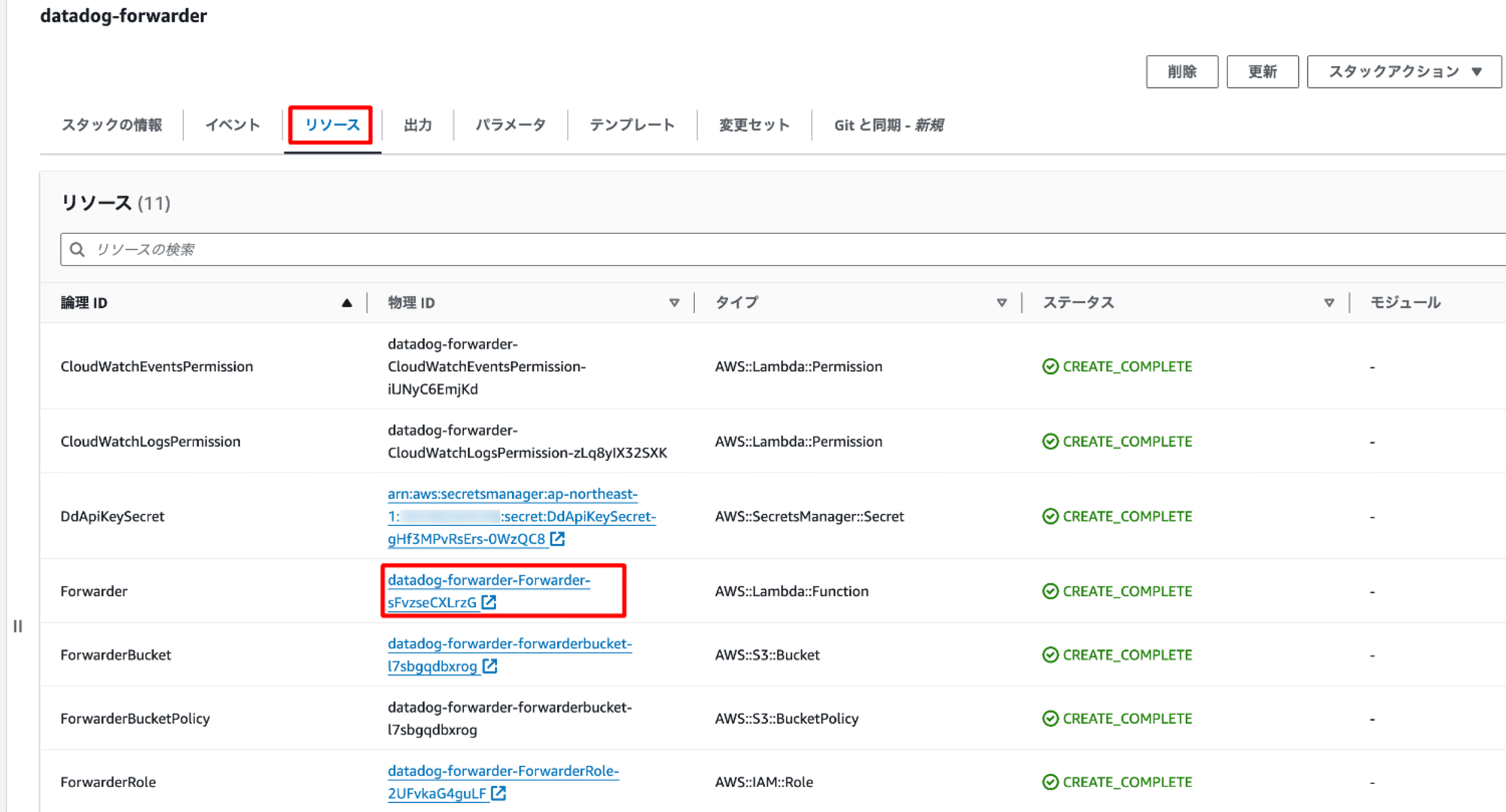Image resolution: width=1506 pixels, height=812 pixels.
Task: Open the DdApiKeySecret ARN link
Action: tap(522, 516)
